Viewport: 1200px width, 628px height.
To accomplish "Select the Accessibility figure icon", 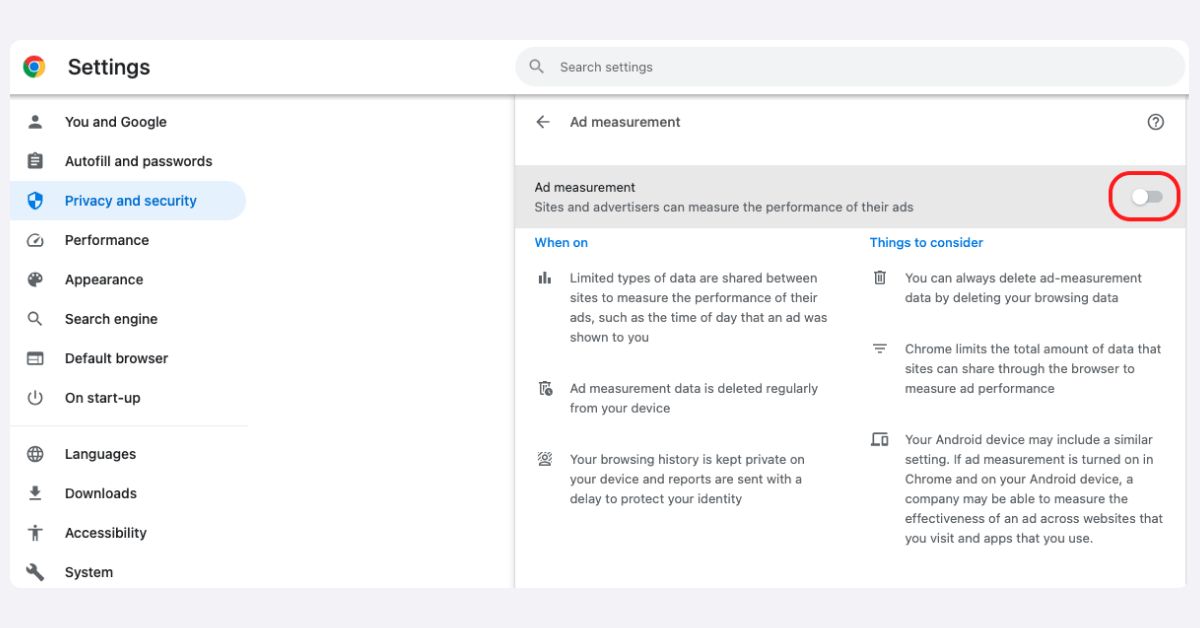I will pyautogui.click(x=36, y=532).
